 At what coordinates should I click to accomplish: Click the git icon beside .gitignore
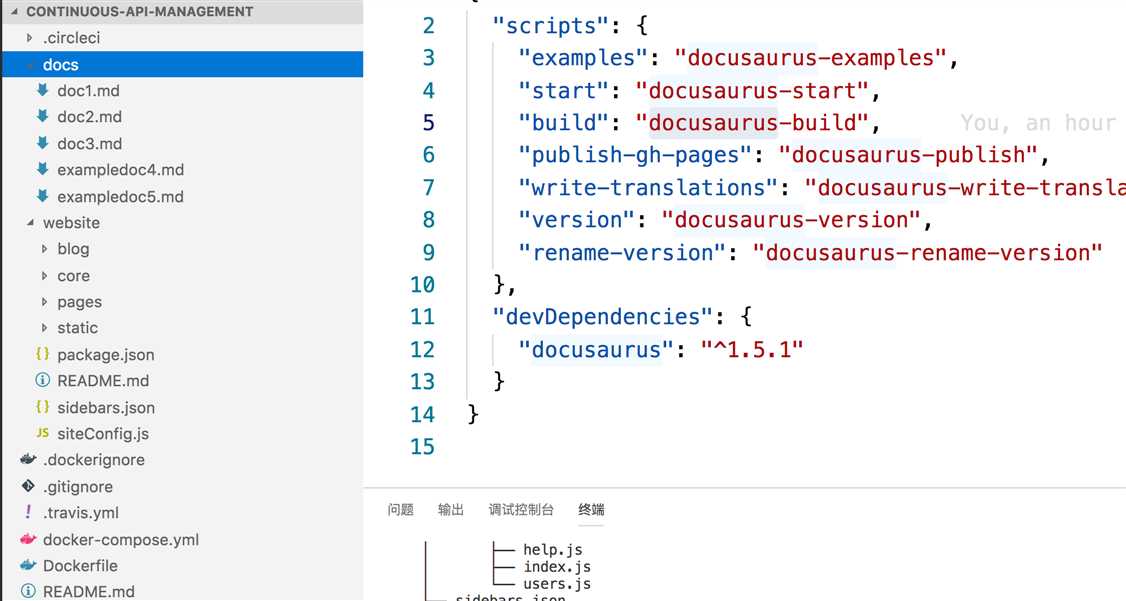coord(28,486)
